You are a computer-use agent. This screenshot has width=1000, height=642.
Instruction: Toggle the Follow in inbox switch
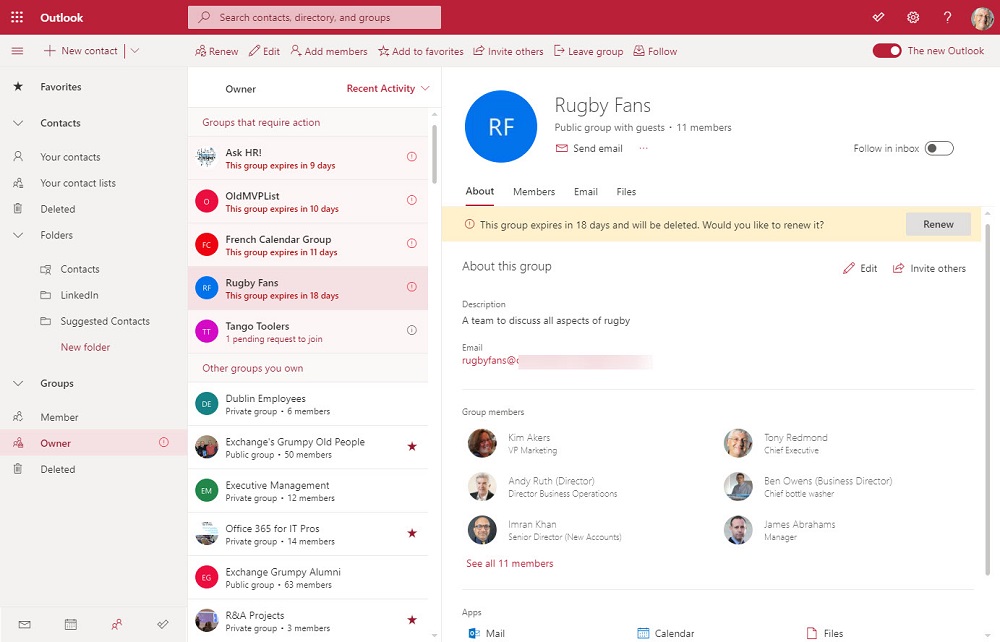(x=938, y=148)
